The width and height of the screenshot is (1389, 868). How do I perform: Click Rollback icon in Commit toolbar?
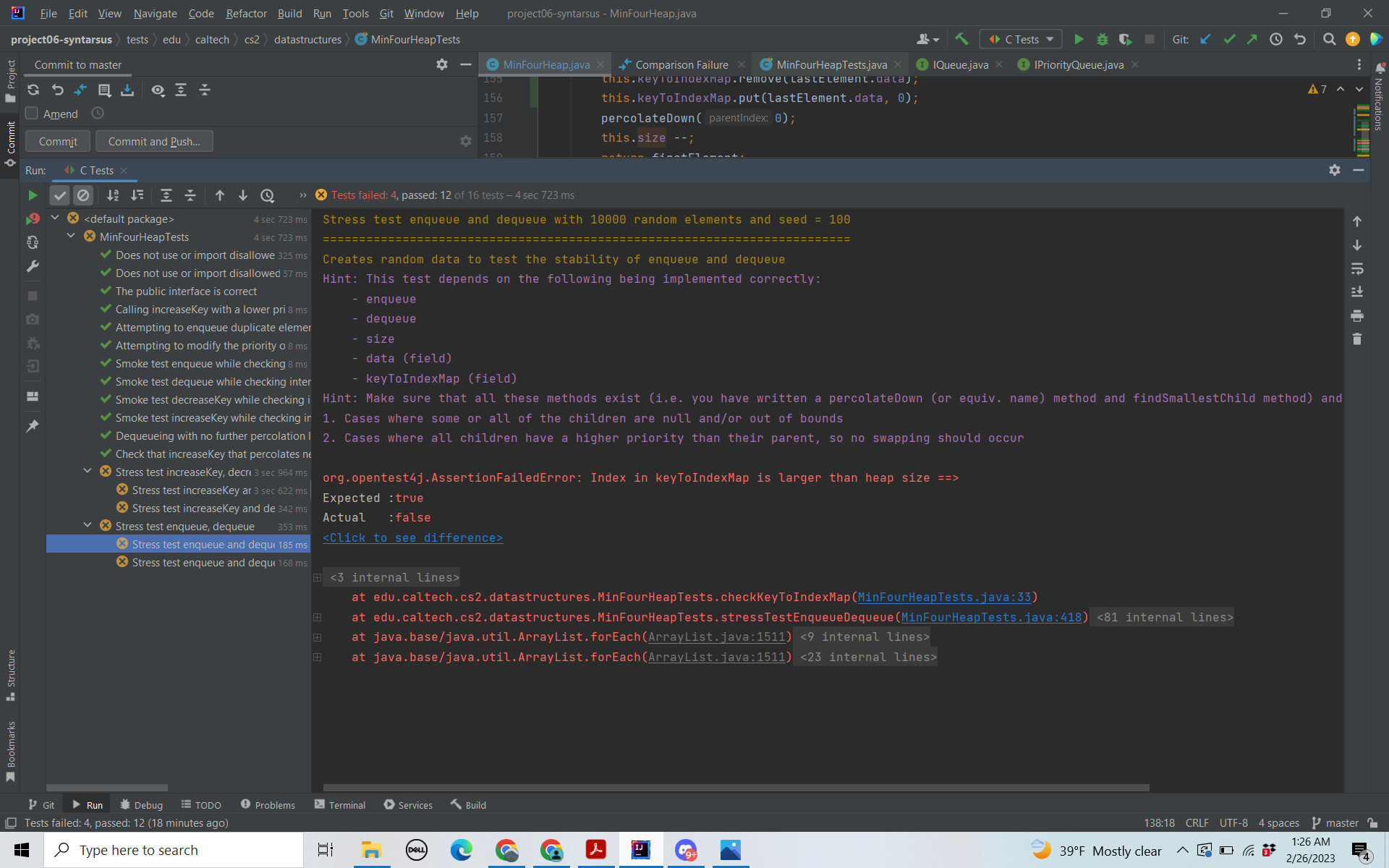click(x=57, y=90)
